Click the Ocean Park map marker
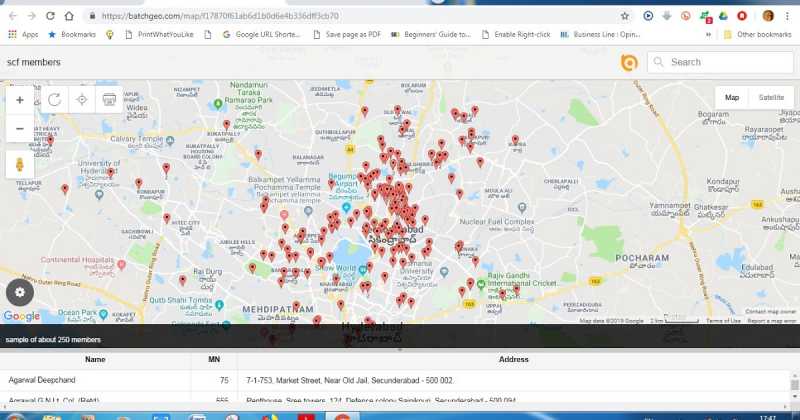Image resolution: width=800 pixels, height=420 pixels. 104,314
